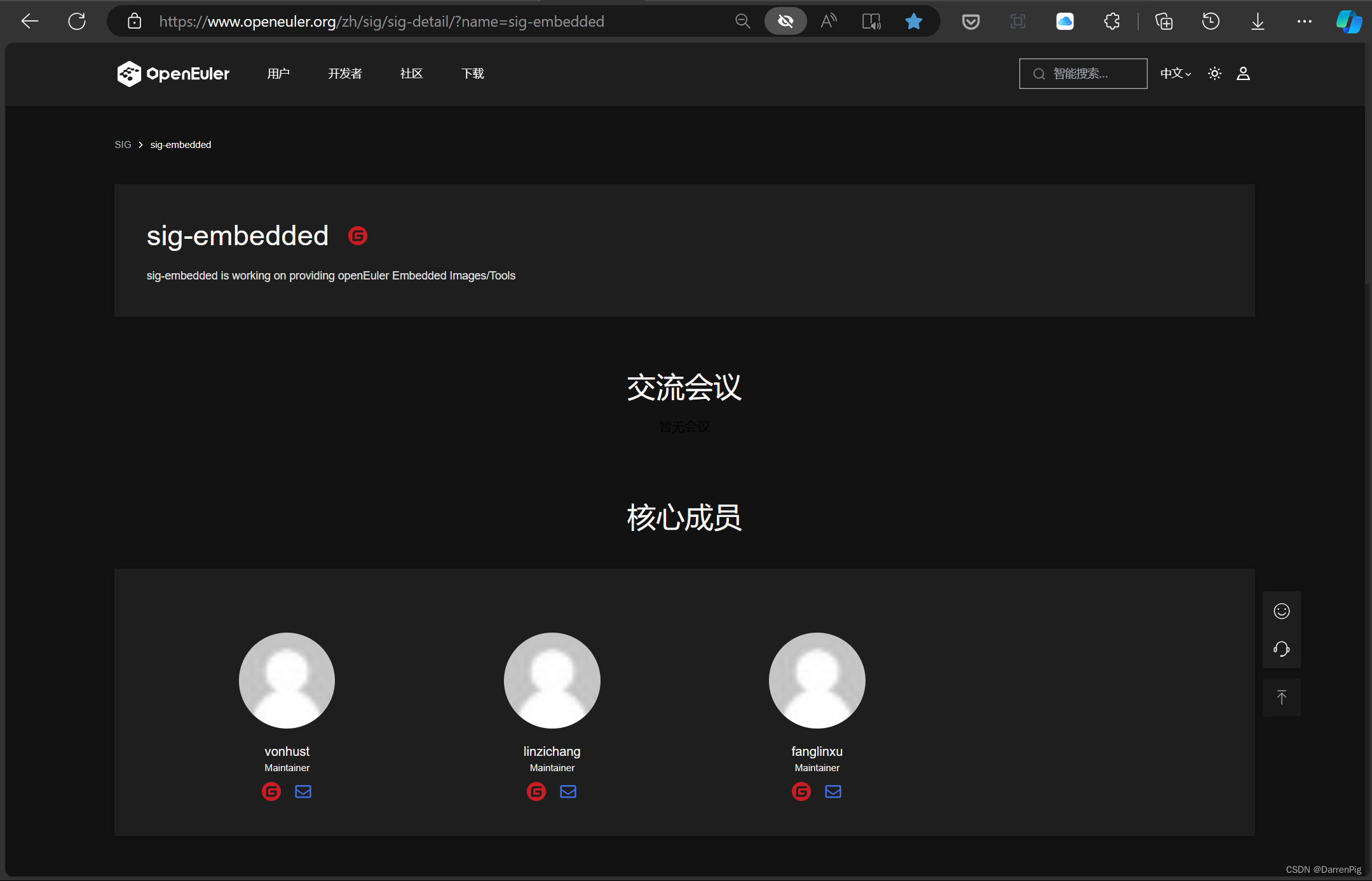Open the user account icon
Screen dimensions: 1372x881
pos(1243,74)
